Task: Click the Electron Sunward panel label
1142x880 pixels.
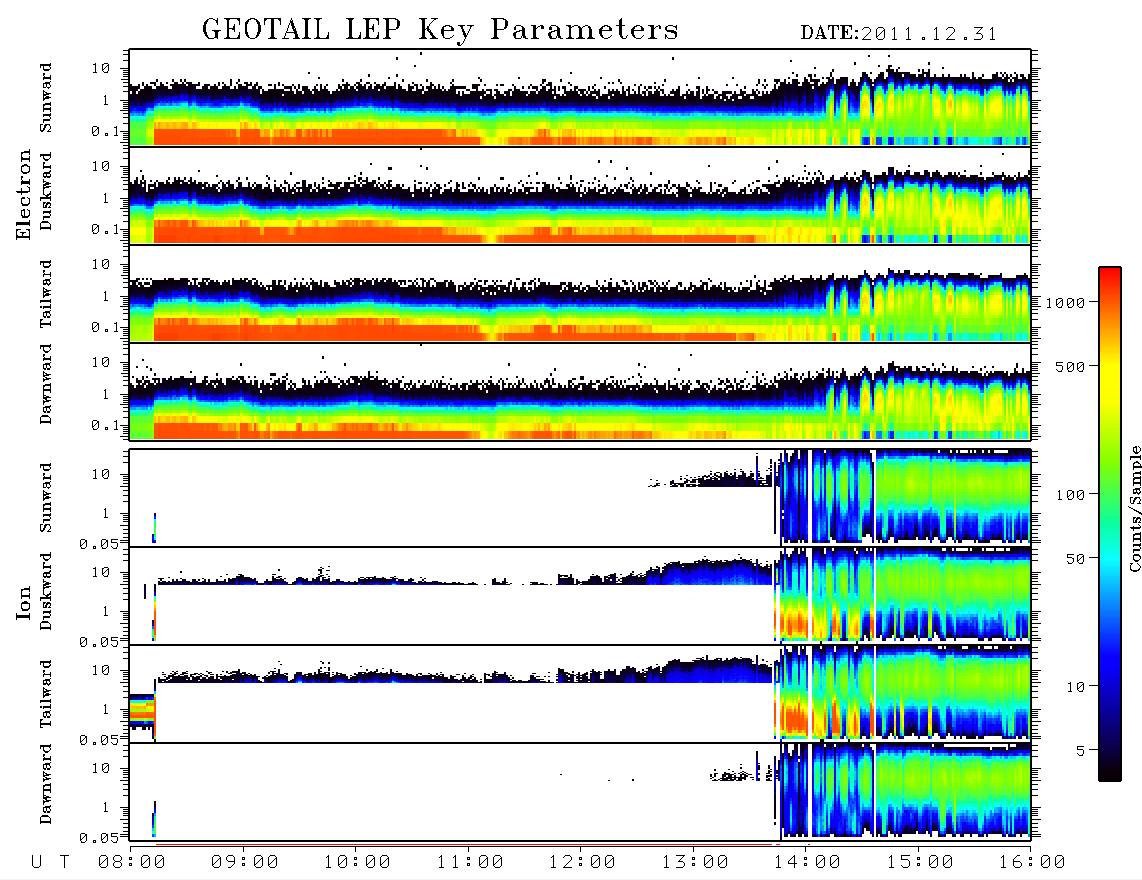Action: (46, 98)
